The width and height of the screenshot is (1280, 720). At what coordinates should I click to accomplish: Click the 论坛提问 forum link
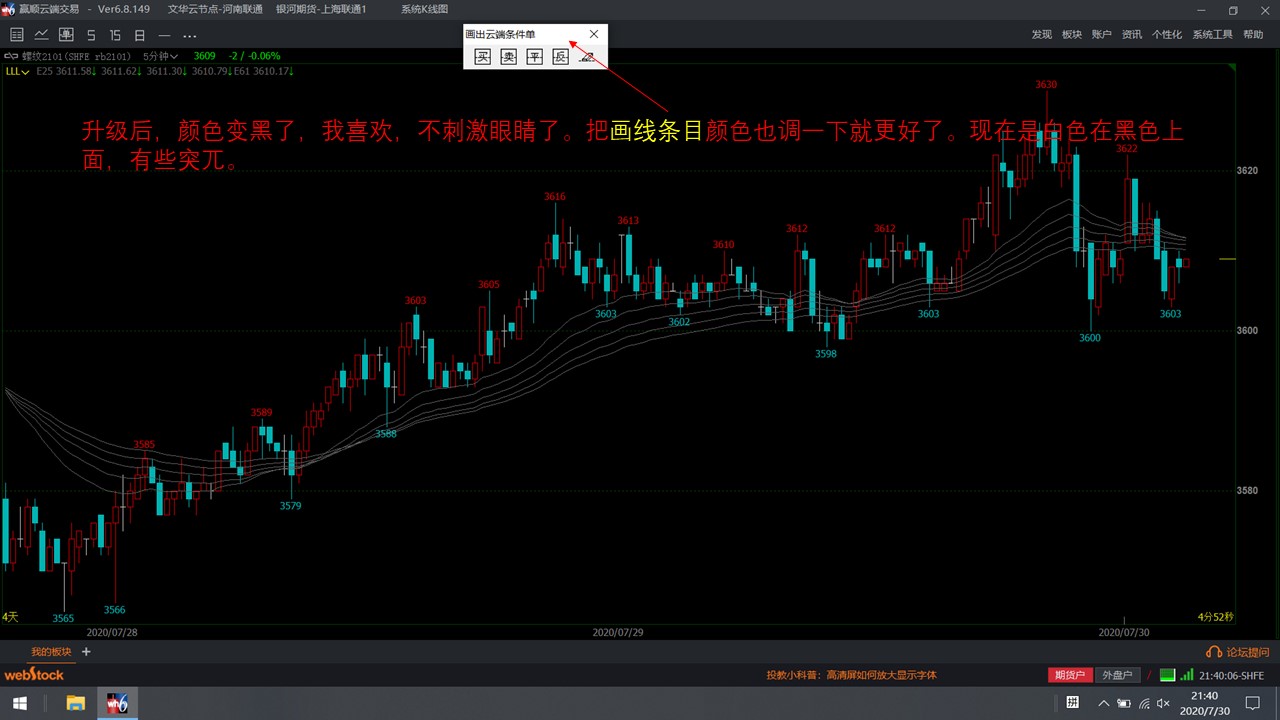coord(1238,652)
